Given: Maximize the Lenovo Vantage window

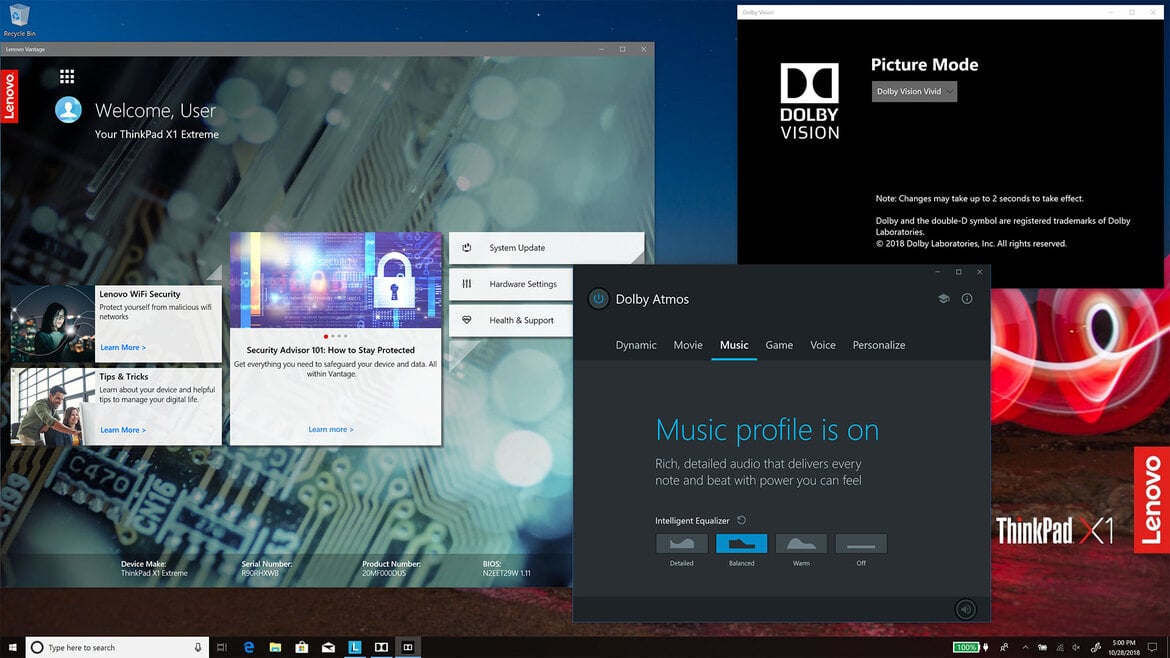Looking at the screenshot, I should pyautogui.click(x=622, y=49).
